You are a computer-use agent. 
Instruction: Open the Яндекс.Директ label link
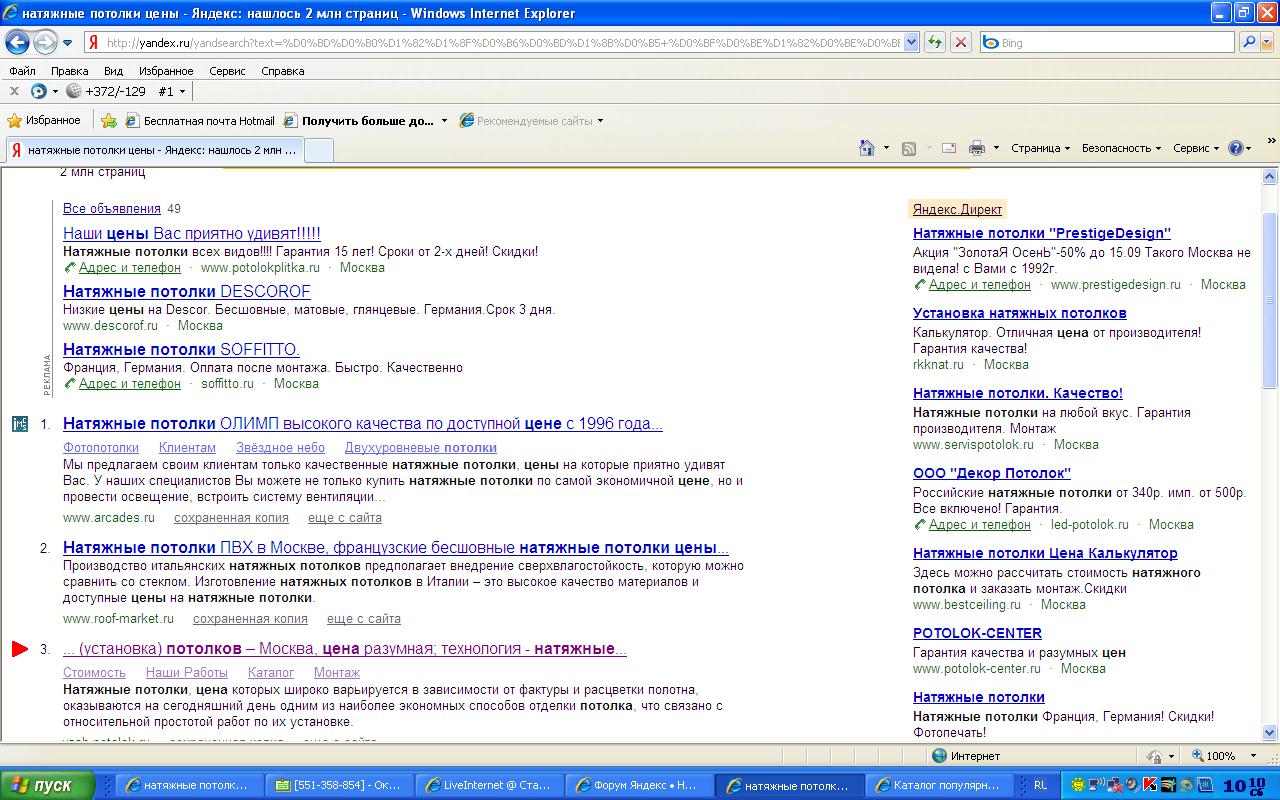point(957,210)
